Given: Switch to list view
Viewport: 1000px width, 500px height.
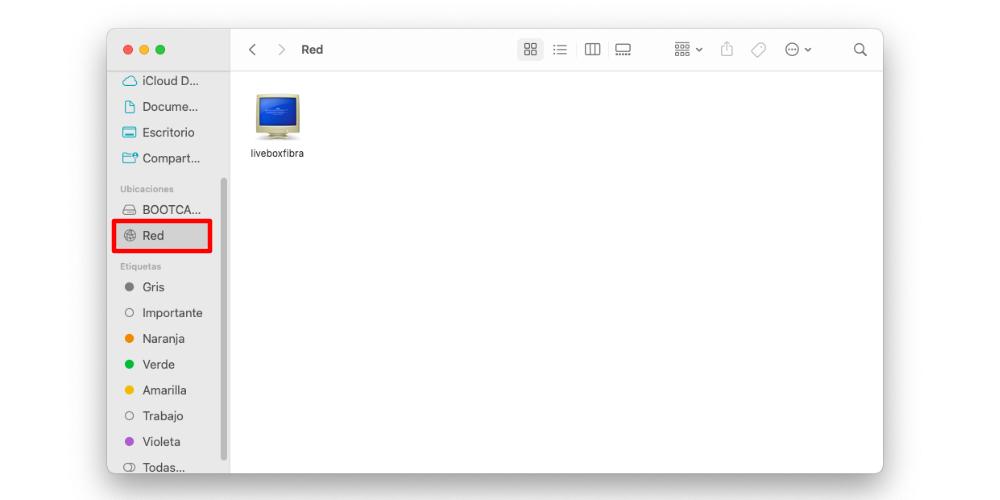Looking at the screenshot, I should point(560,50).
